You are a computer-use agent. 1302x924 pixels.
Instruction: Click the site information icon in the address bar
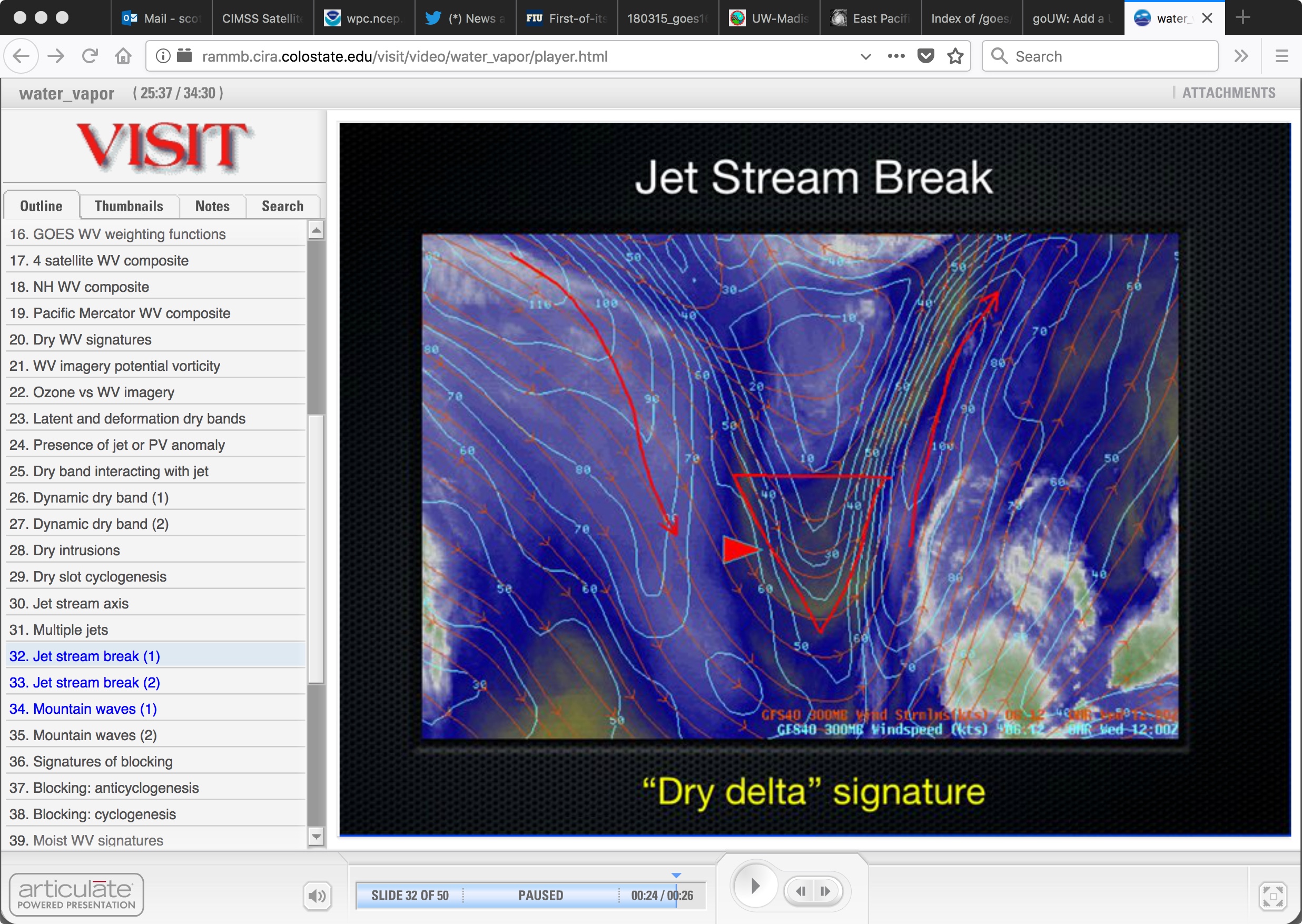tap(163, 56)
